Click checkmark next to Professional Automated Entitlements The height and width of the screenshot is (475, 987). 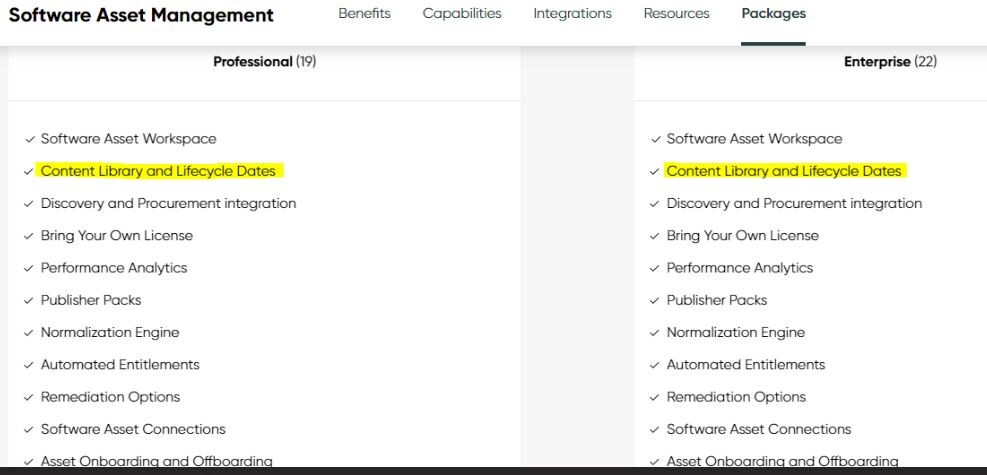point(28,365)
